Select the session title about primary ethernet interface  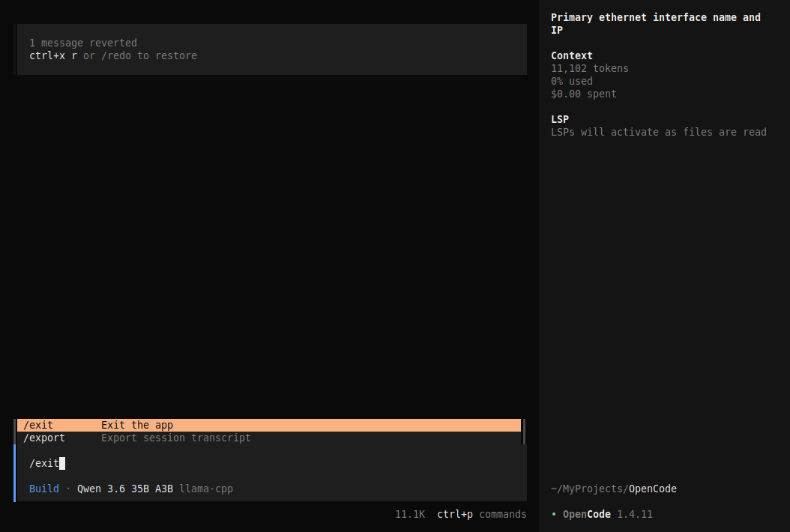click(x=655, y=24)
